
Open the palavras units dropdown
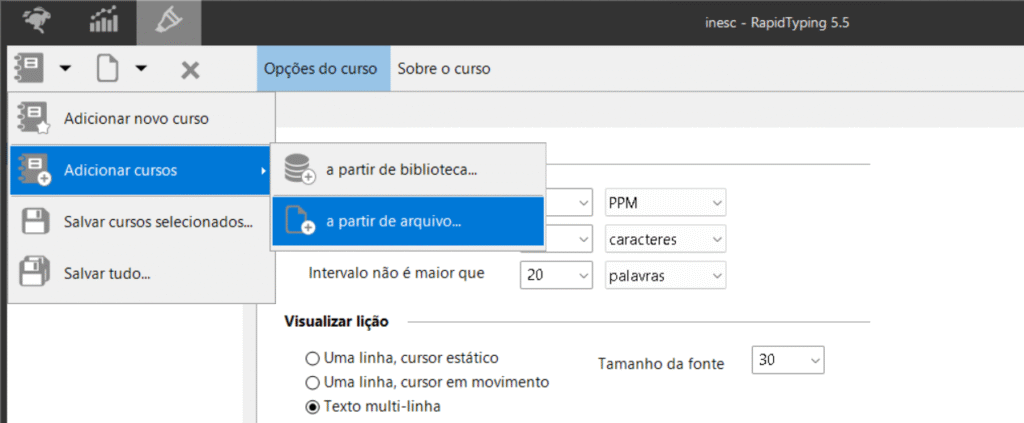(665, 275)
